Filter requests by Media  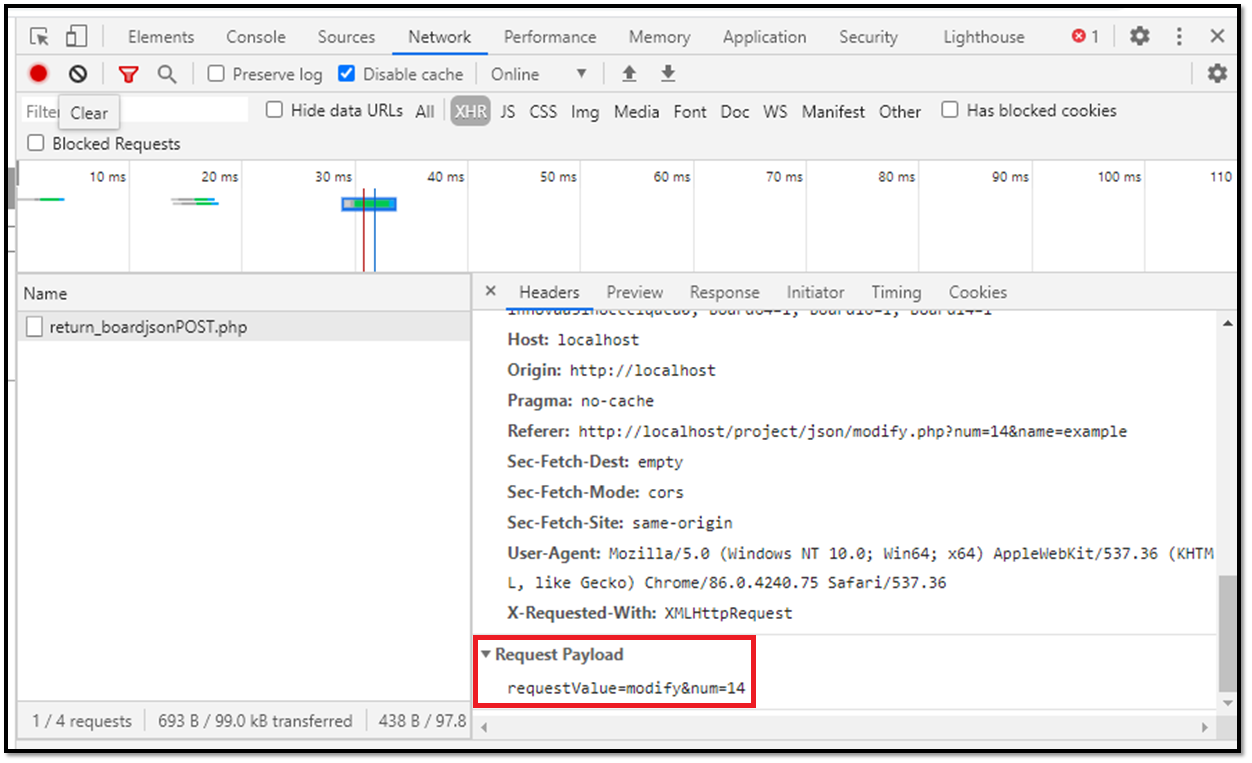(636, 112)
